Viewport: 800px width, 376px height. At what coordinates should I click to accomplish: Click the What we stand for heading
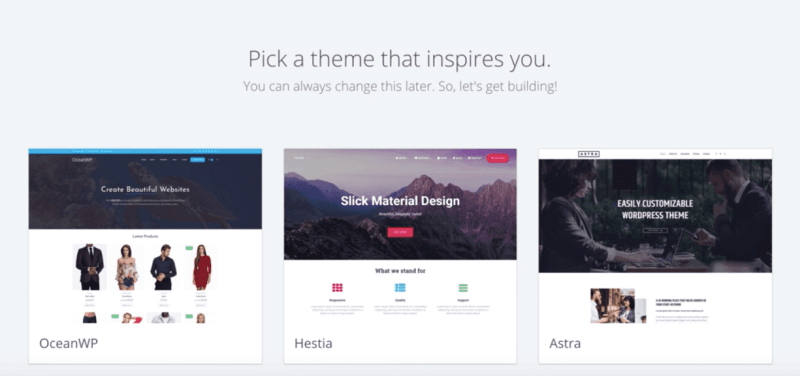click(400, 271)
